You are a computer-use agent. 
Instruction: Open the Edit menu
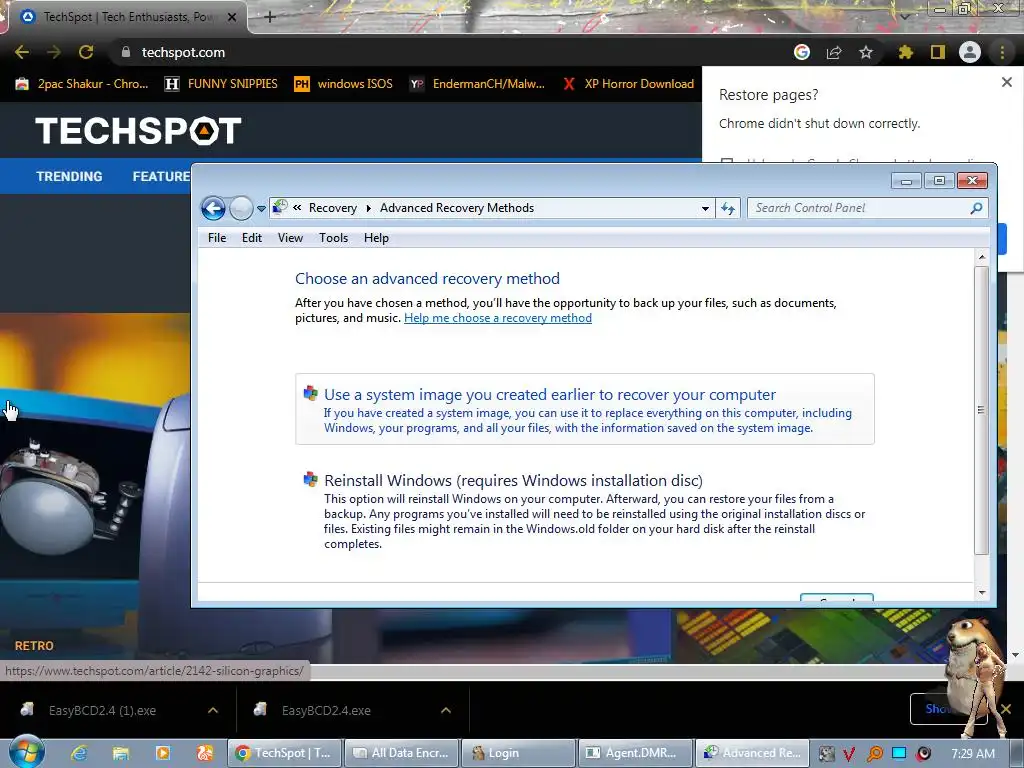click(251, 238)
